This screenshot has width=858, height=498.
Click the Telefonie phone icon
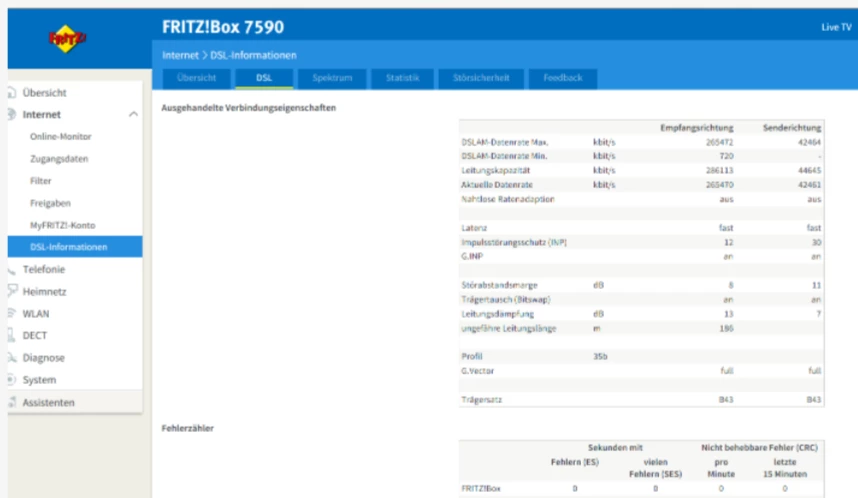tap(11, 269)
